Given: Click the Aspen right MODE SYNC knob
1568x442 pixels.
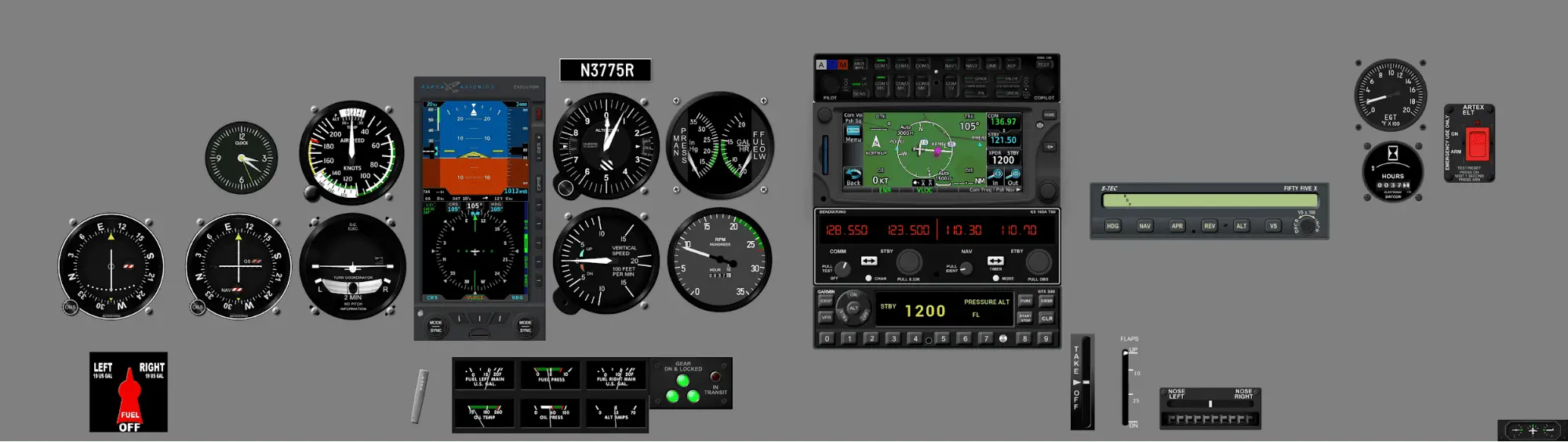Looking at the screenshot, I should [525, 326].
